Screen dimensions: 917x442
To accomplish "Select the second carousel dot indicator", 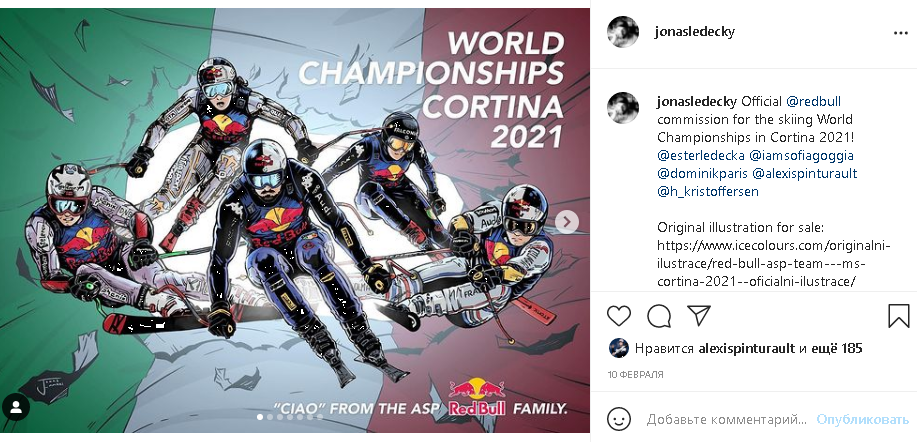I will pyautogui.click(x=270, y=417).
